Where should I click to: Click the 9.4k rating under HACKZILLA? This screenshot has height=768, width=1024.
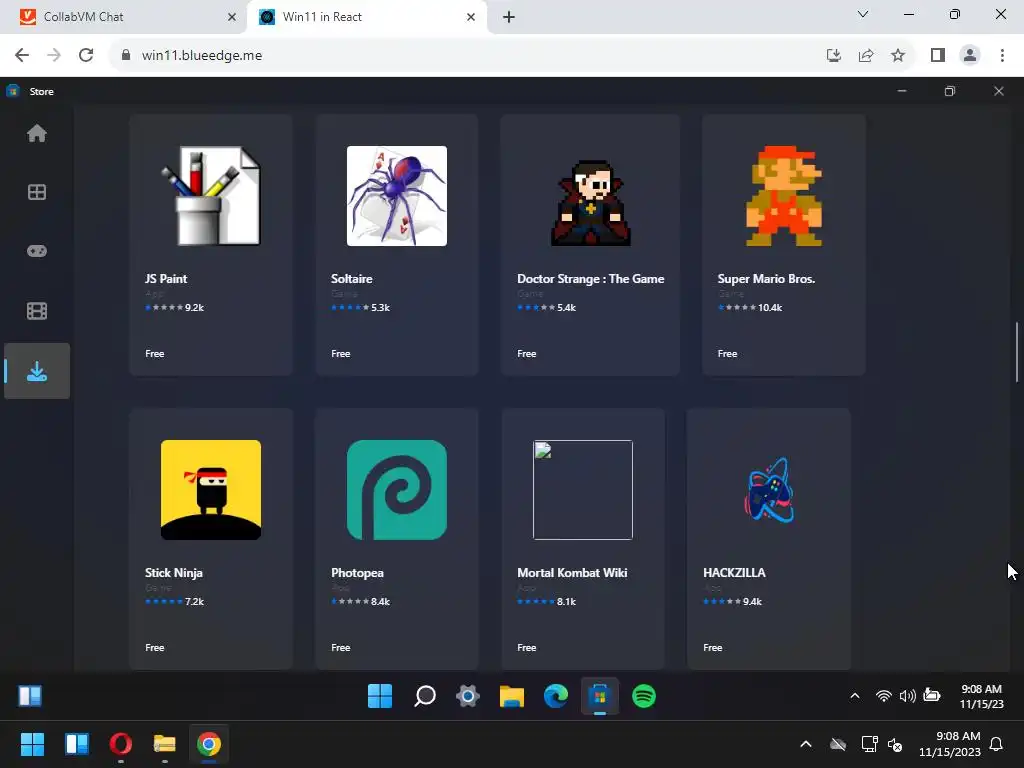pos(752,601)
